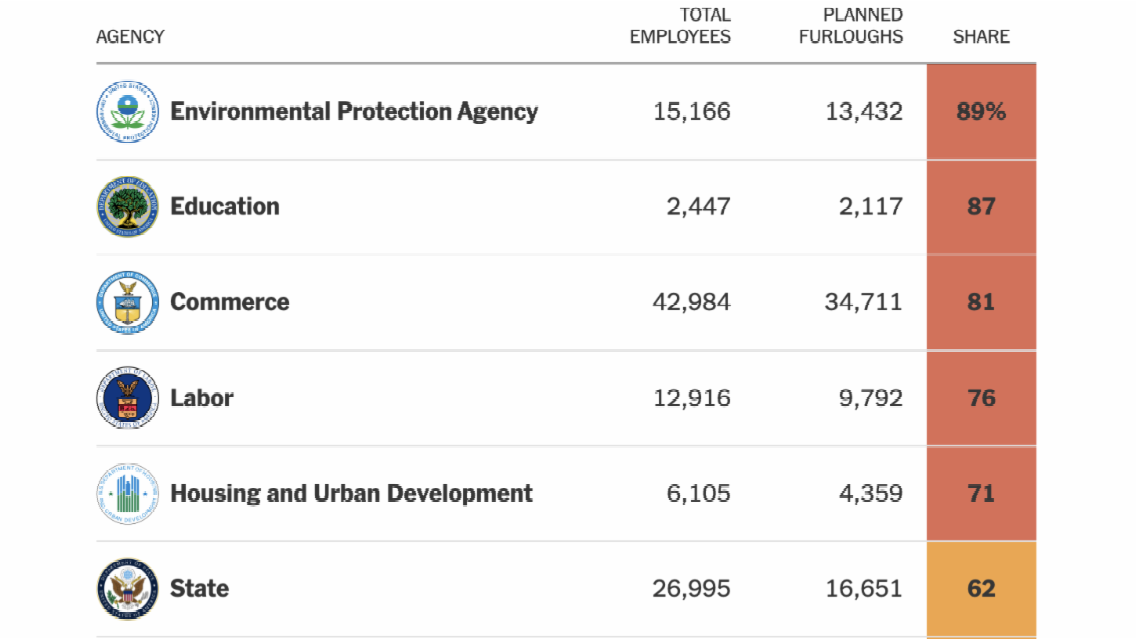Screen dimensions: 1136x639
Task: Sort by the AGENCY column header
Action: (130, 37)
